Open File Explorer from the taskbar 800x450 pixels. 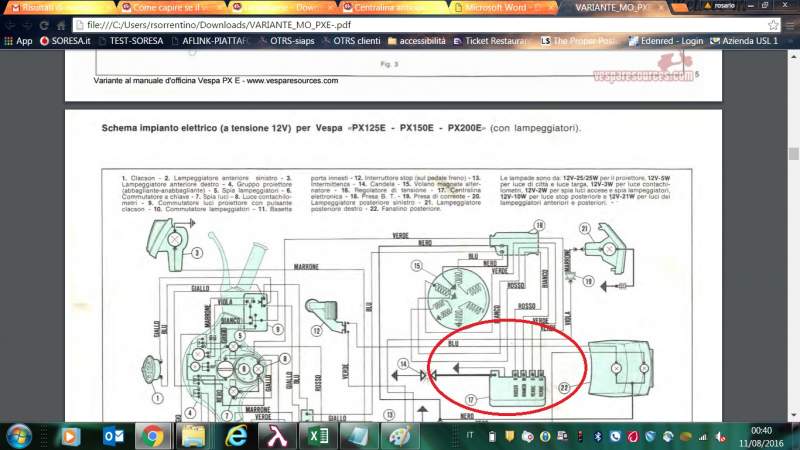click(x=193, y=436)
